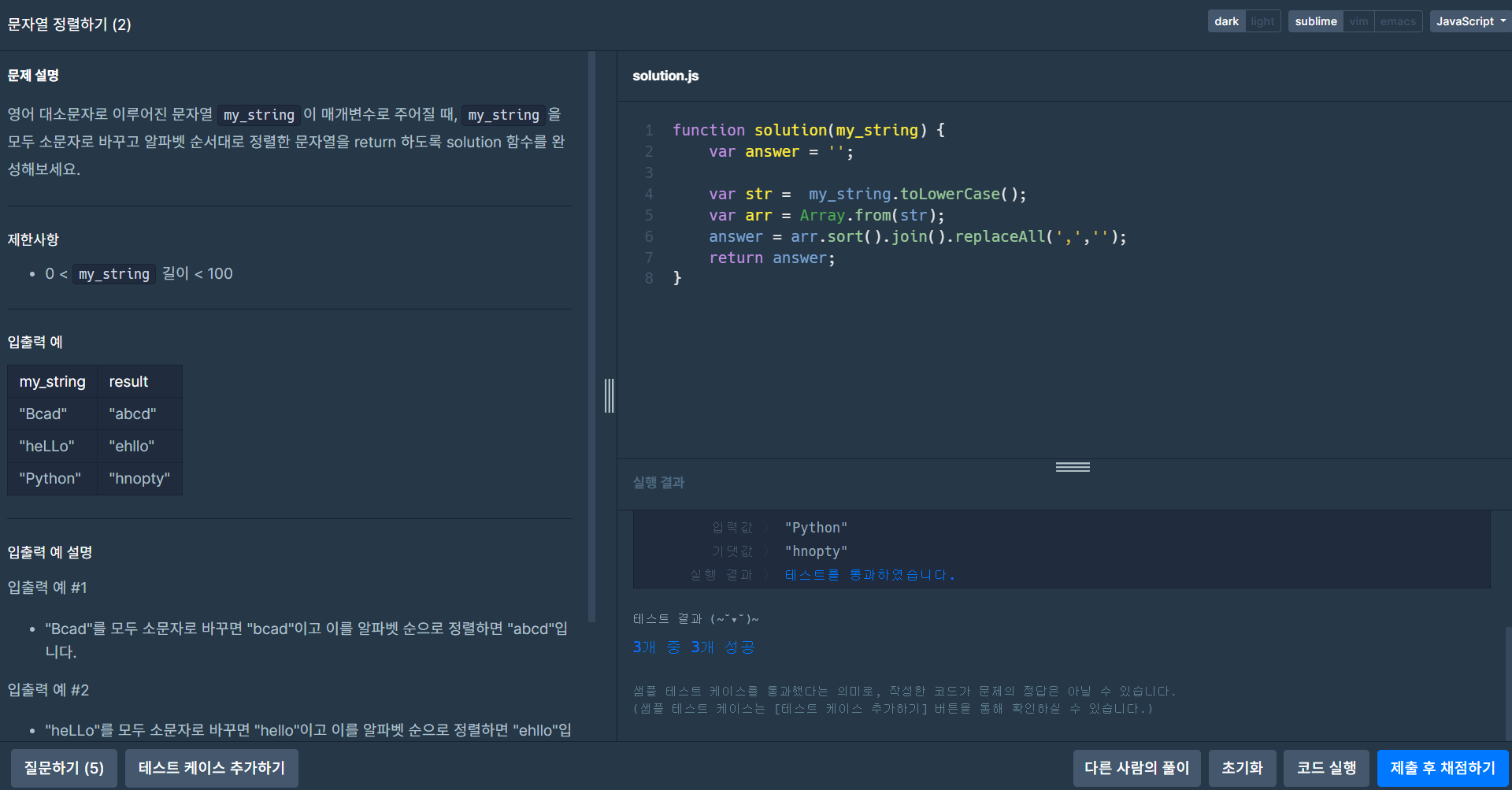Open 질문하기 (5) questions button
The width and height of the screenshot is (1512, 790).
[x=64, y=768]
